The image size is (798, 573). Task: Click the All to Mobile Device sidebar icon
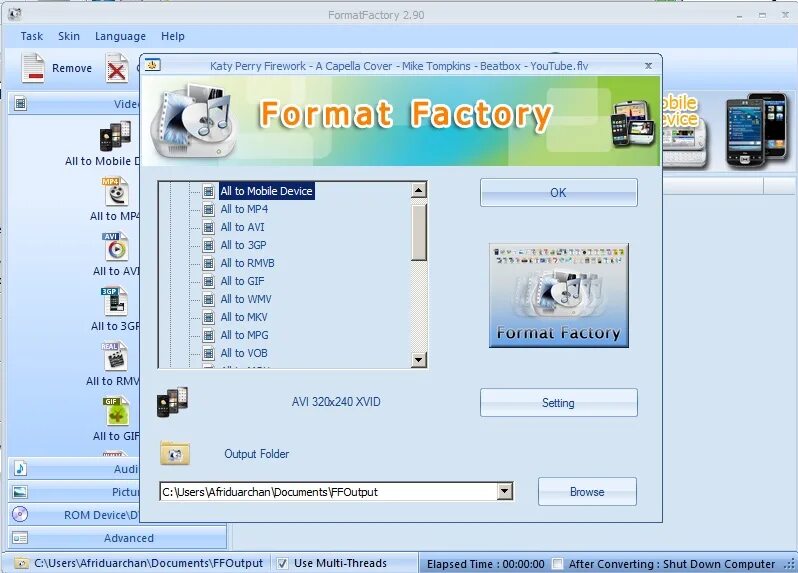pos(116,136)
